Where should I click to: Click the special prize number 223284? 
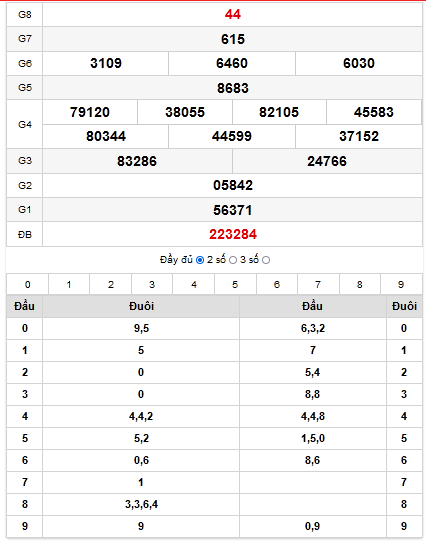233,235
